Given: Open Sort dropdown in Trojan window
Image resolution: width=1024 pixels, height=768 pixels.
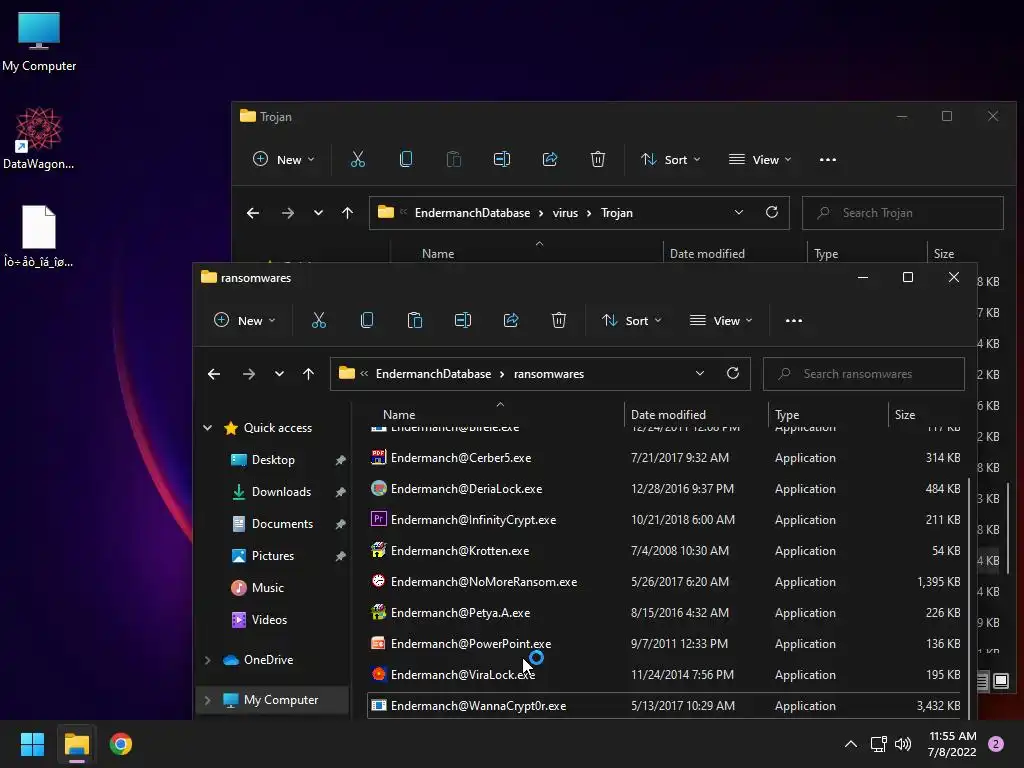Looking at the screenshot, I should click(x=671, y=160).
